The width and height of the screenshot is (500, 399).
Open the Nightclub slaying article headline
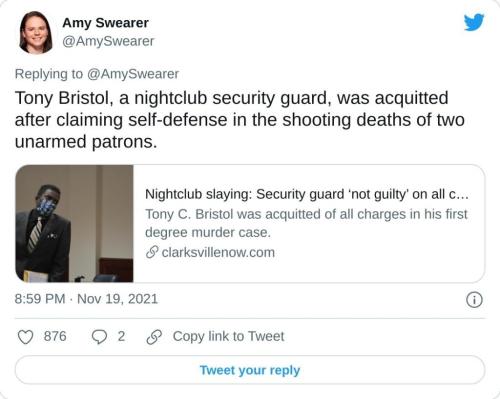tap(307, 194)
